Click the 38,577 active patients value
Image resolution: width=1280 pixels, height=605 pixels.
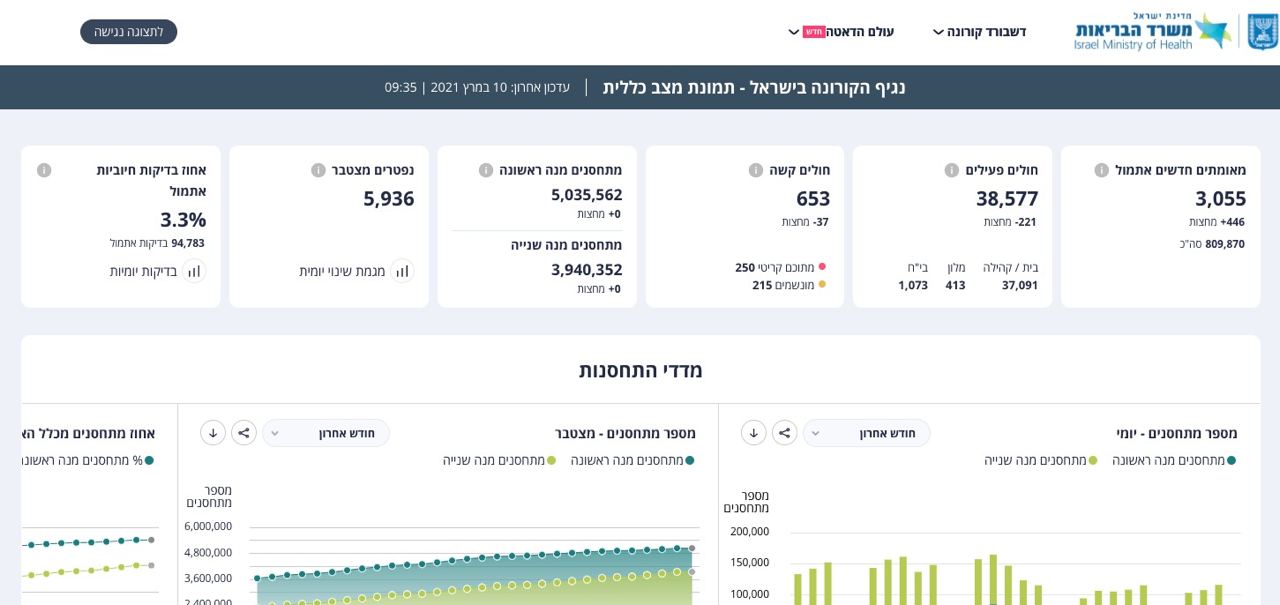[1007, 198]
